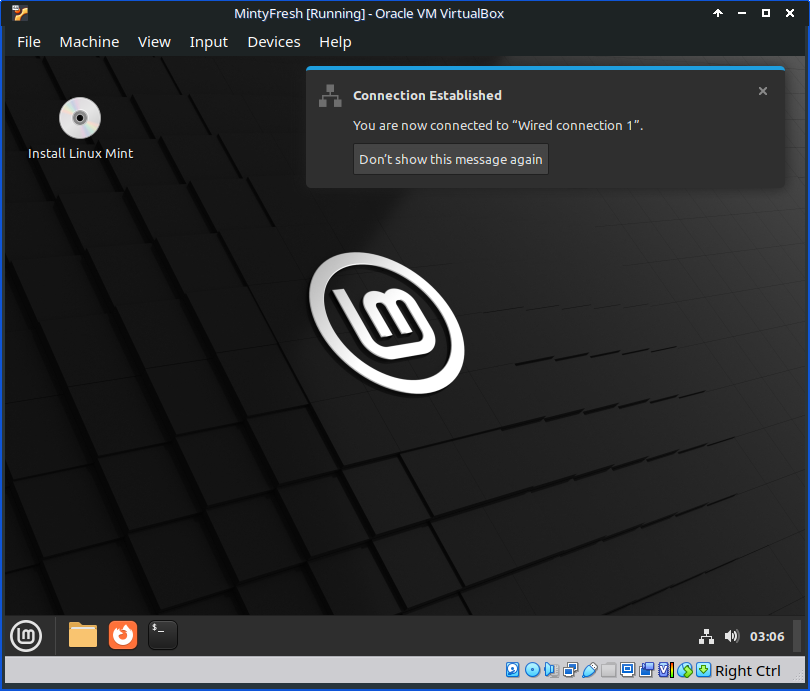Open the Linux Mint start menu
This screenshot has height=691, width=810.
26,636
